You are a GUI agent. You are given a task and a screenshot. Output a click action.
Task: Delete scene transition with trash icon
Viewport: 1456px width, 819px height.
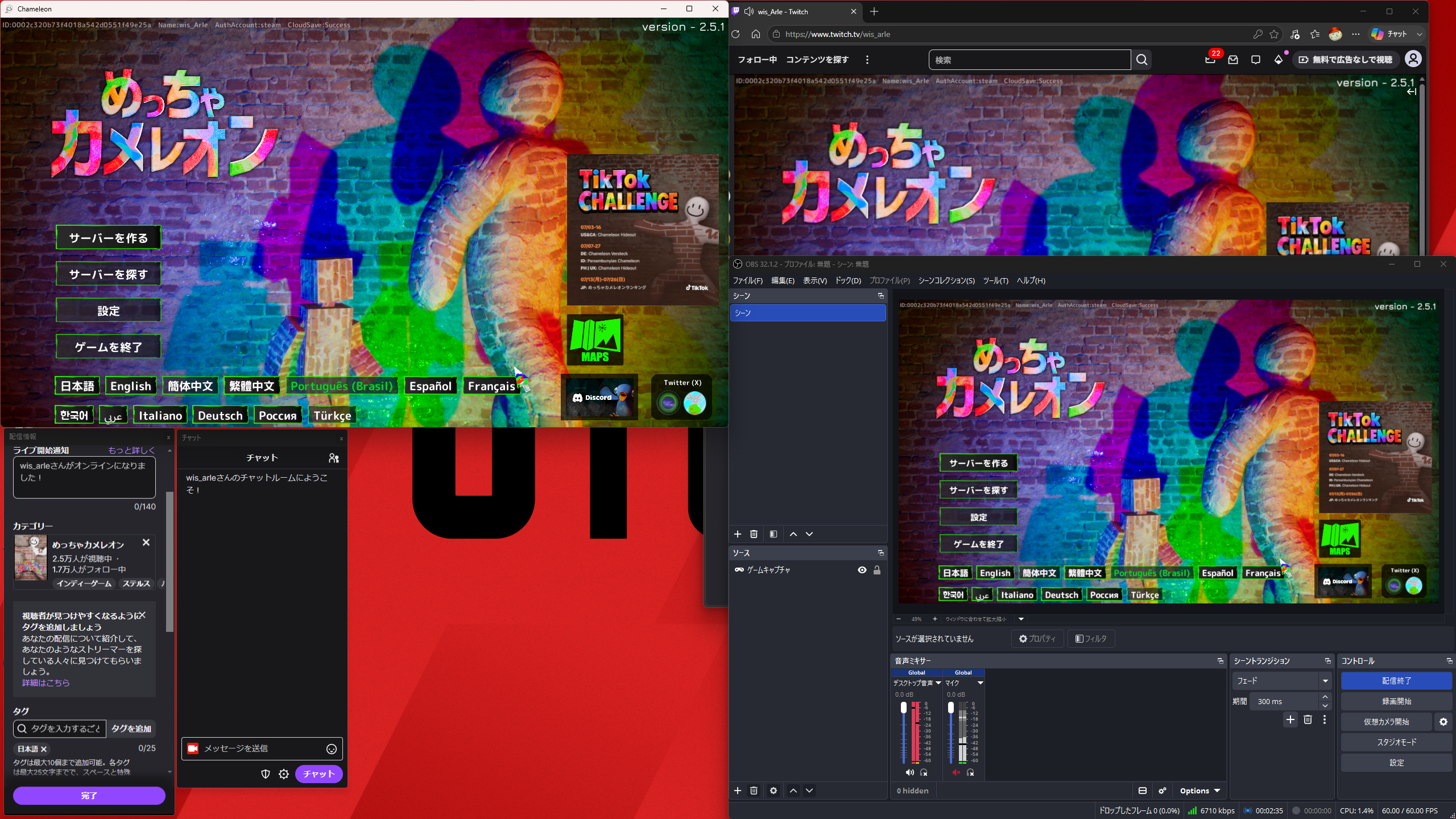click(x=1308, y=719)
